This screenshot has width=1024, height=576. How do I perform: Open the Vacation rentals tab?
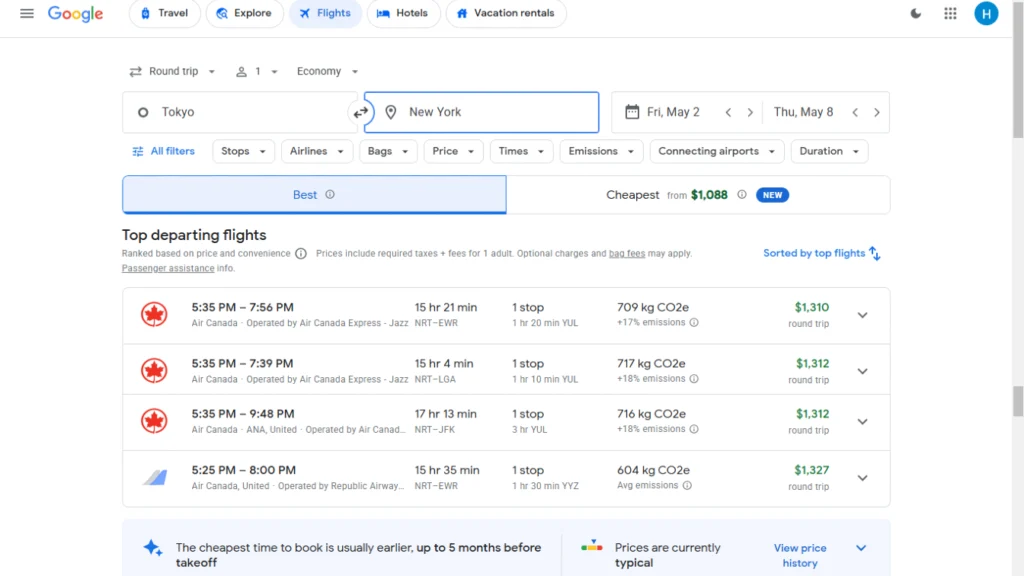tap(505, 13)
